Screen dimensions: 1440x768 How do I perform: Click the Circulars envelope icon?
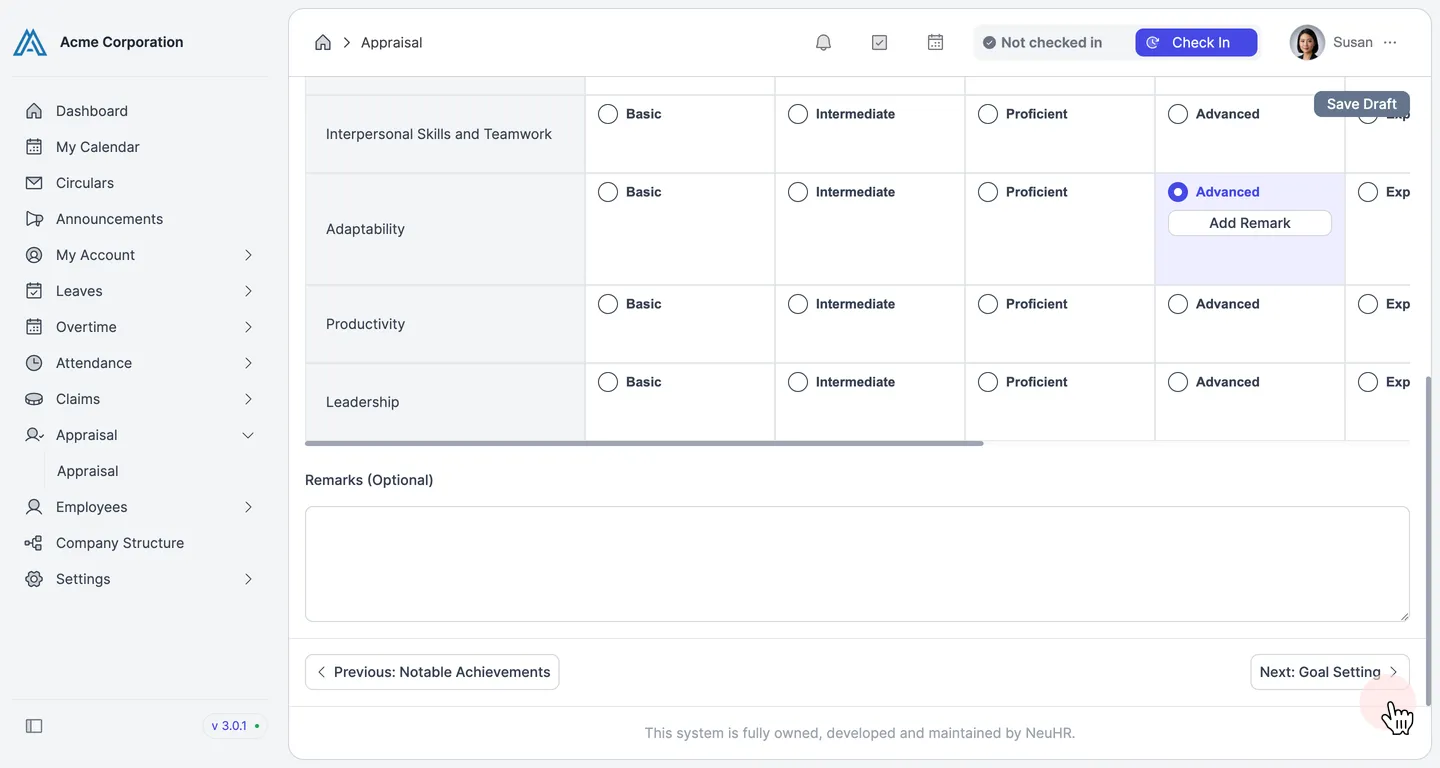click(34, 183)
